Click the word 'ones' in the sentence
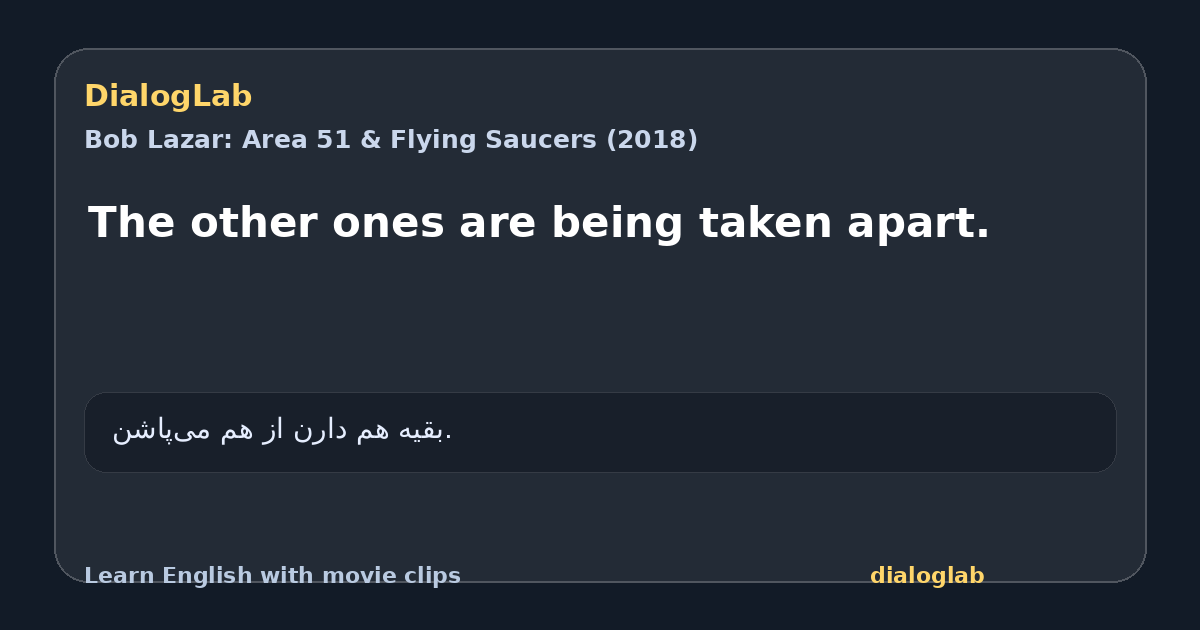This screenshot has width=1200, height=630. tap(388, 223)
